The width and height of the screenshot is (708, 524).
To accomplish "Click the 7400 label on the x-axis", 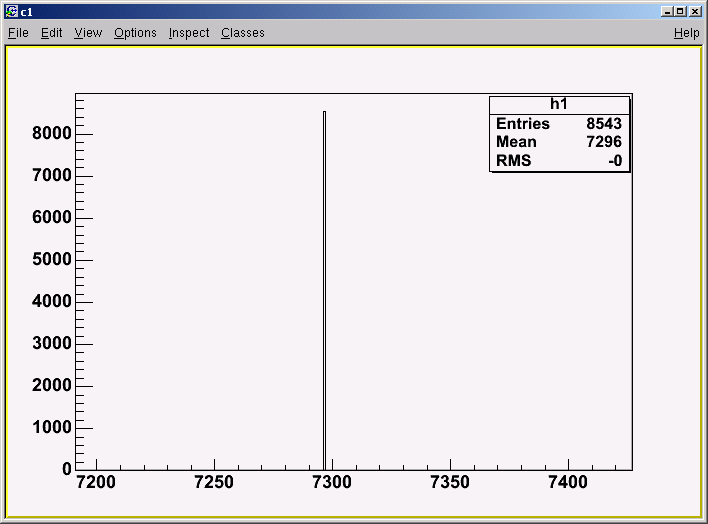I will [568, 482].
